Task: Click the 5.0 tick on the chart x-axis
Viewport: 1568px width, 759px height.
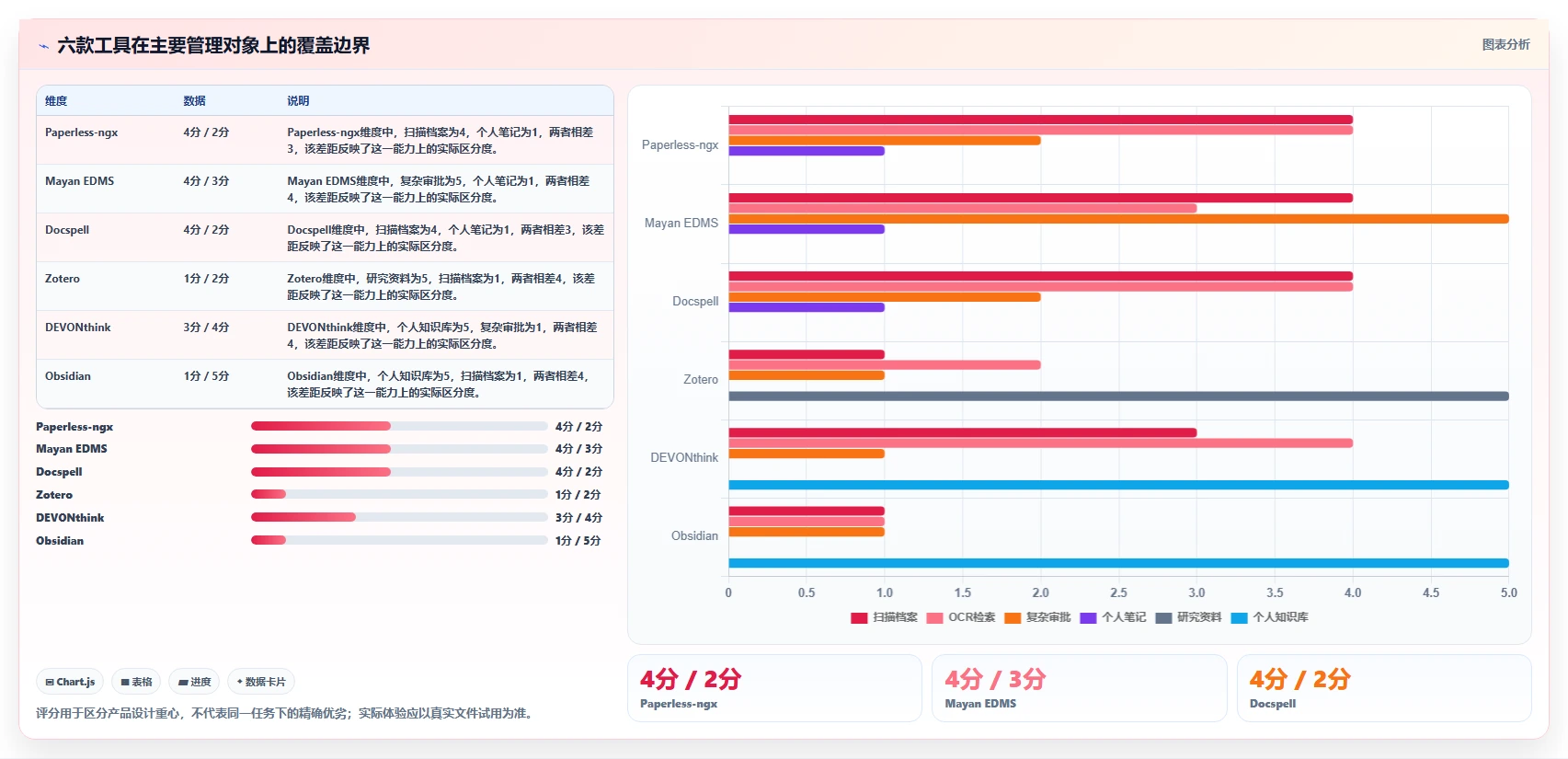Action: pyautogui.click(x=1508, y=593)
